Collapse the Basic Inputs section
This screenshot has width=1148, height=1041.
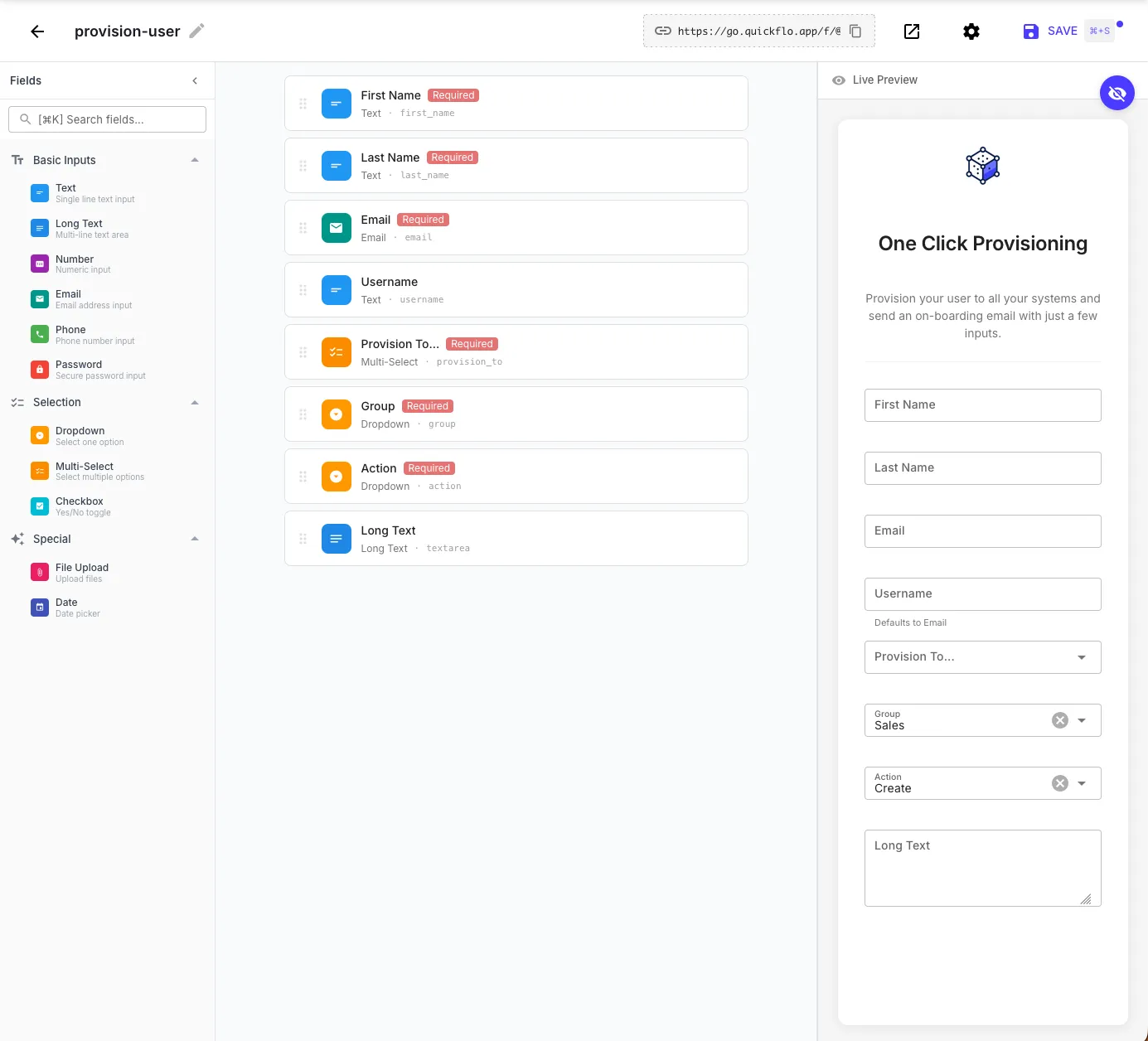click(x=195, y=159)
